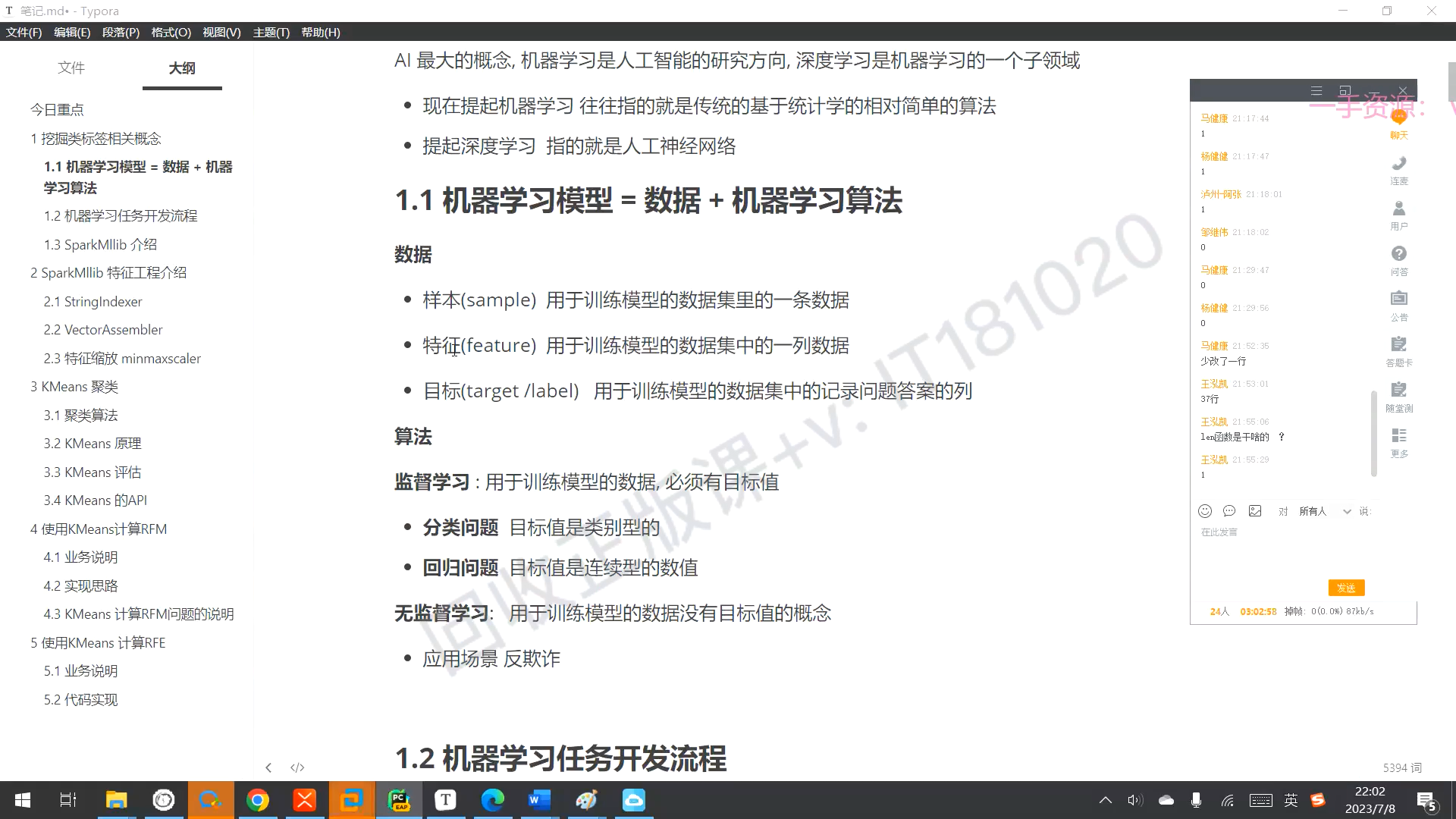The height and width of the screenshot is (819, 1456).
Task: Open the chat panel hamburger menu
Action: (1316, 91)
